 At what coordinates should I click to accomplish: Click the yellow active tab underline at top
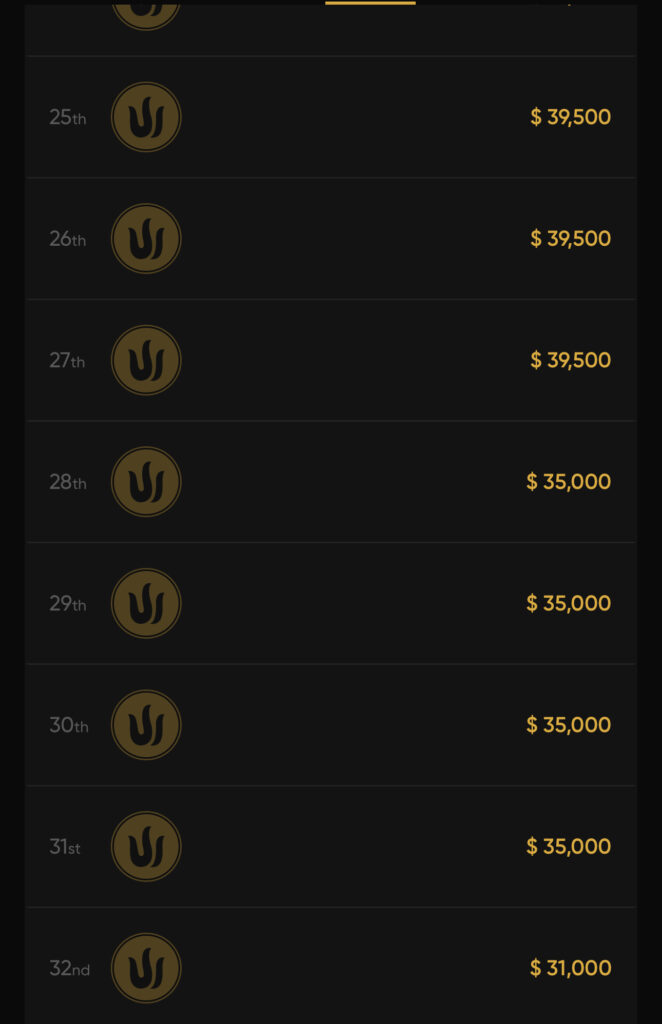coord(370,3)
